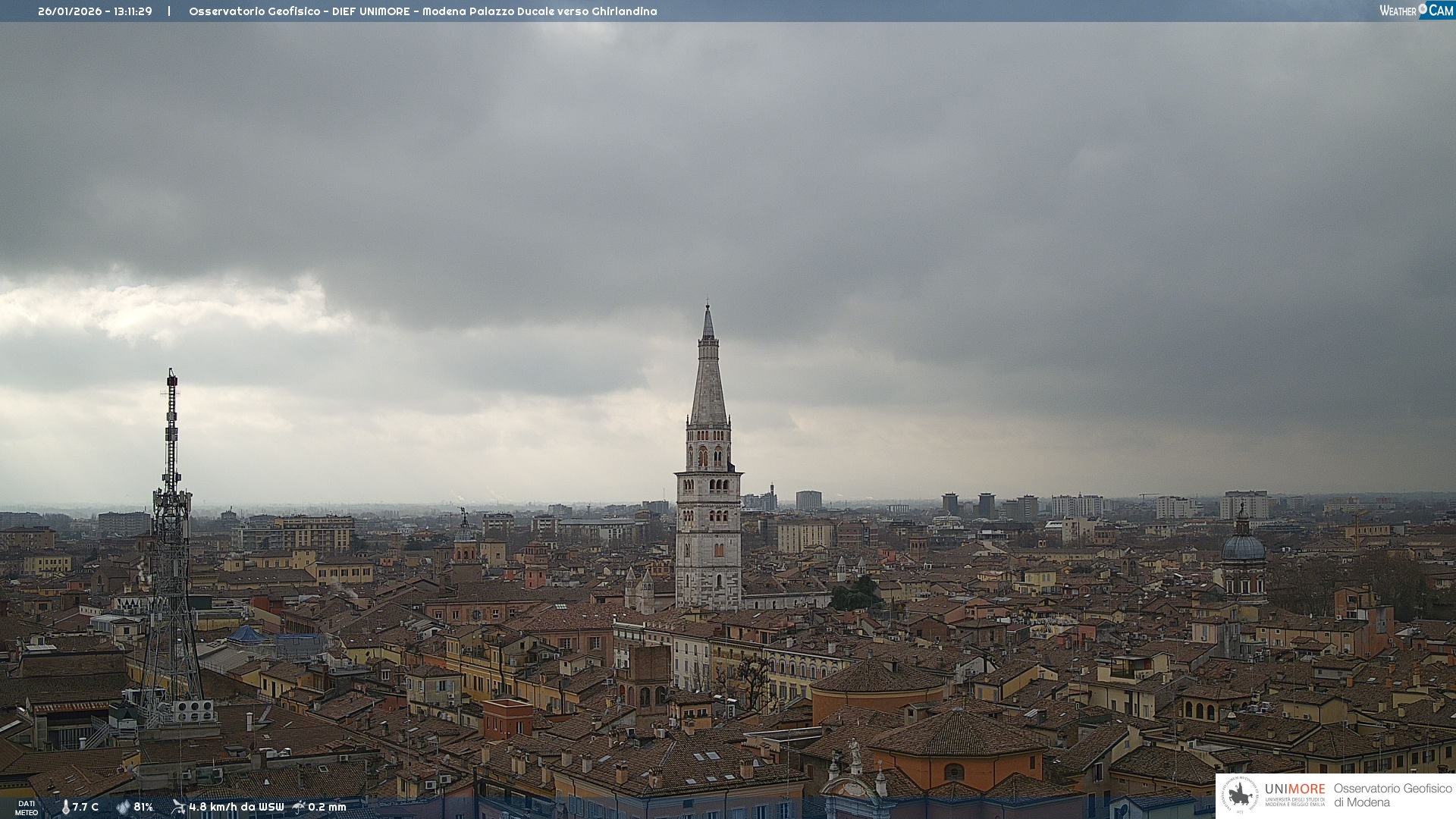Click the 81% humidity value
This screenshot has width=1456, height=819.
(x=143, y=807)
